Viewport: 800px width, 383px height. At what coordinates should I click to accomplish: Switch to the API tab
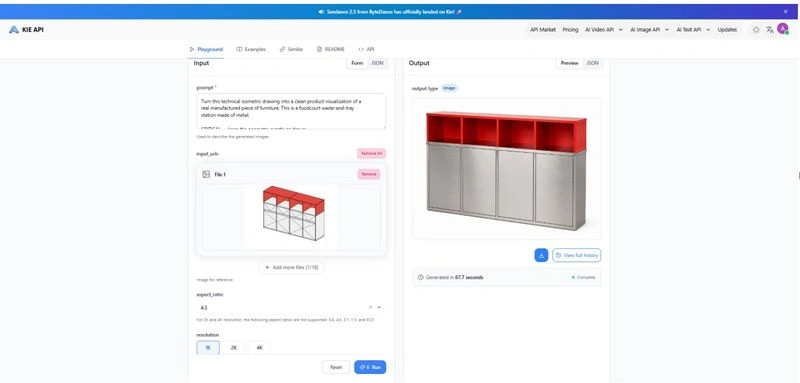366,49
